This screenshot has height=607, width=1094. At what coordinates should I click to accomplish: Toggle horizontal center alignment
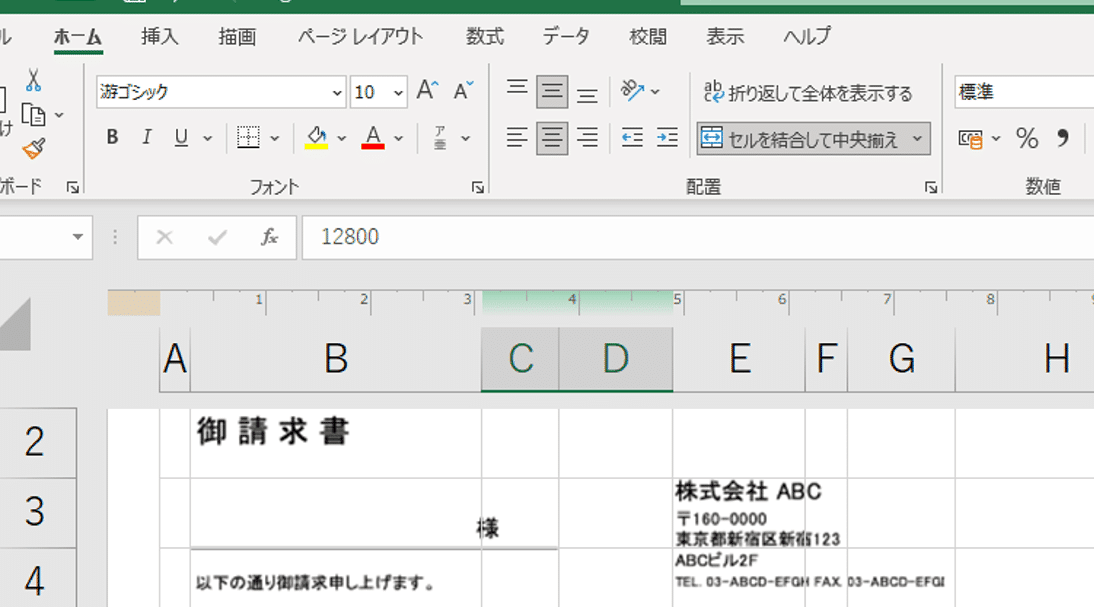coord(552,137)
